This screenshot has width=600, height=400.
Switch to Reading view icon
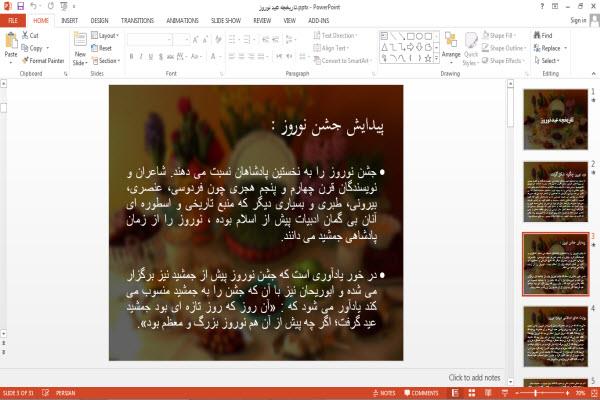[488, 393]
